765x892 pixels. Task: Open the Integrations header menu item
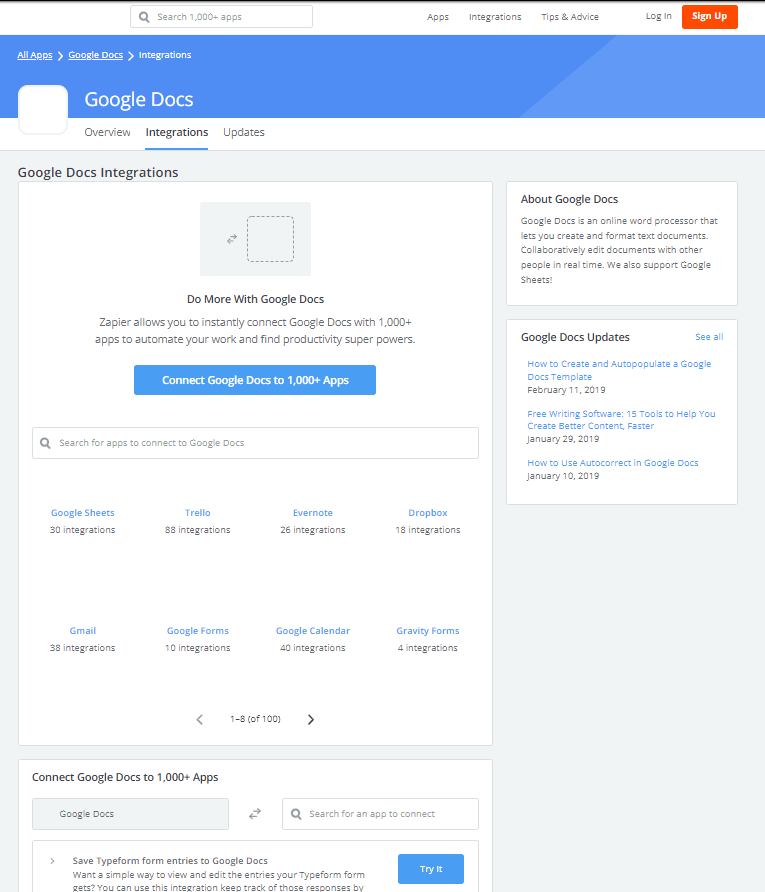coord(495,17)
